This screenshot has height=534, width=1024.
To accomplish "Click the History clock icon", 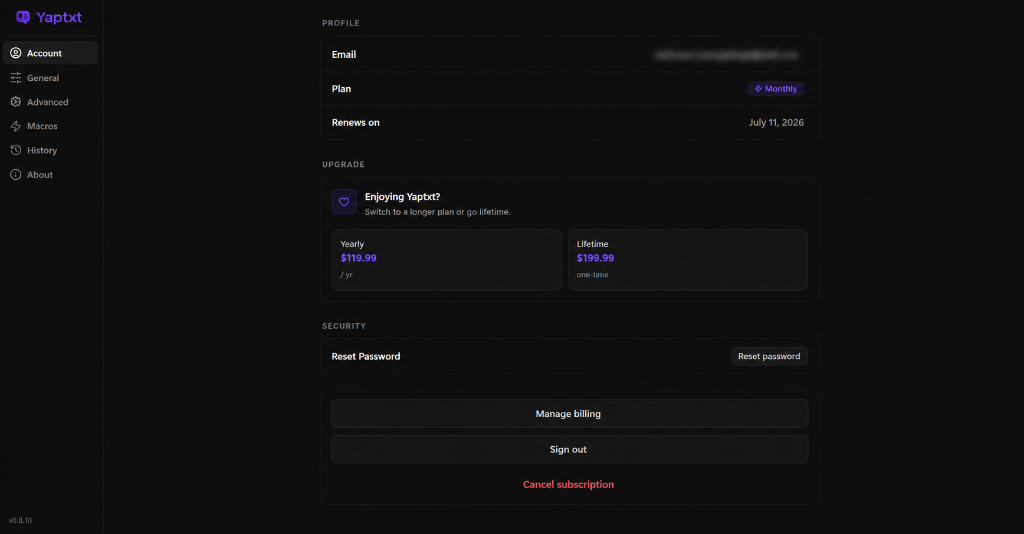I will [16, 150].
